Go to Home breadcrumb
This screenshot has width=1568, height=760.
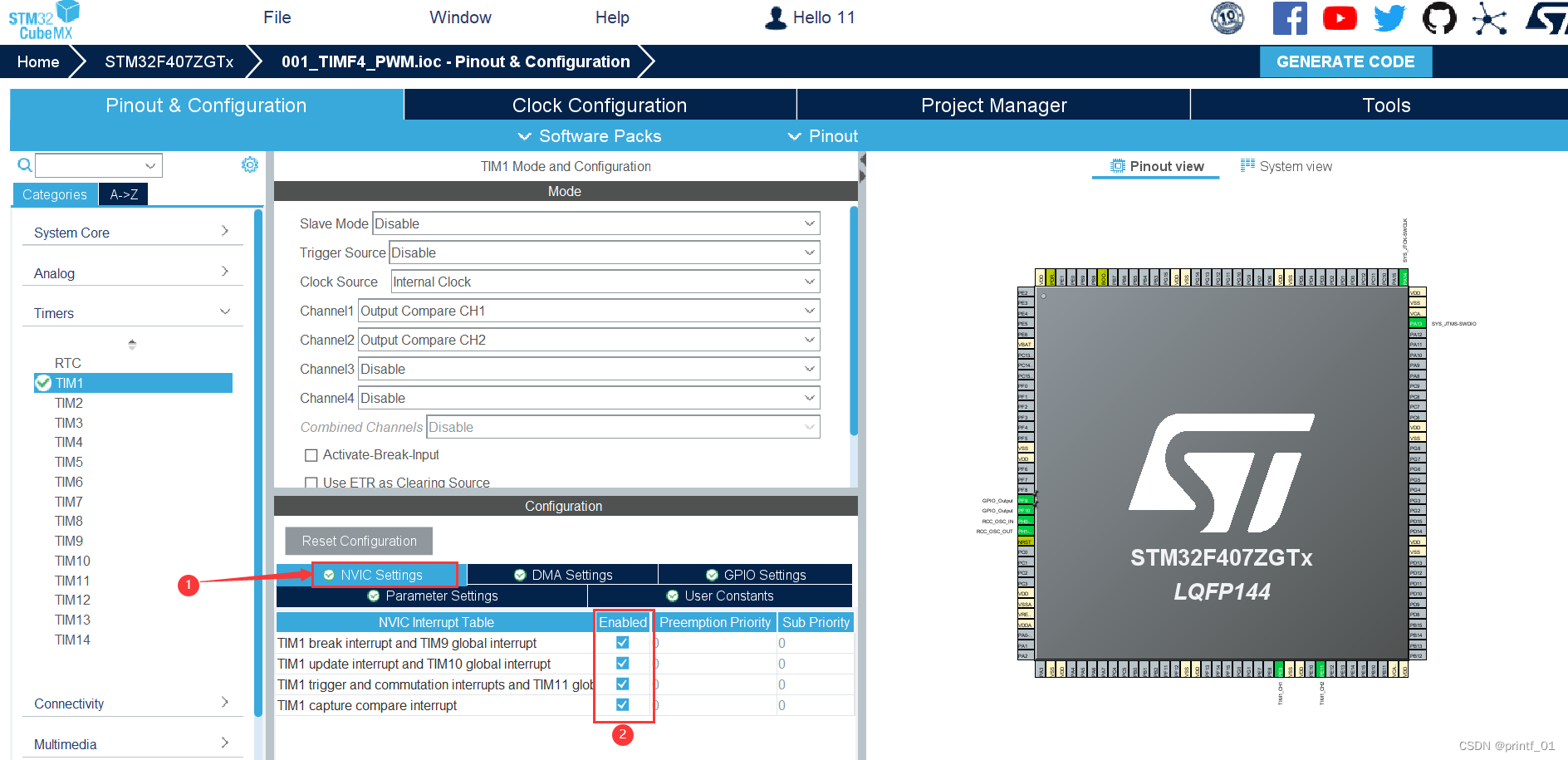click(x=38, y=61)
